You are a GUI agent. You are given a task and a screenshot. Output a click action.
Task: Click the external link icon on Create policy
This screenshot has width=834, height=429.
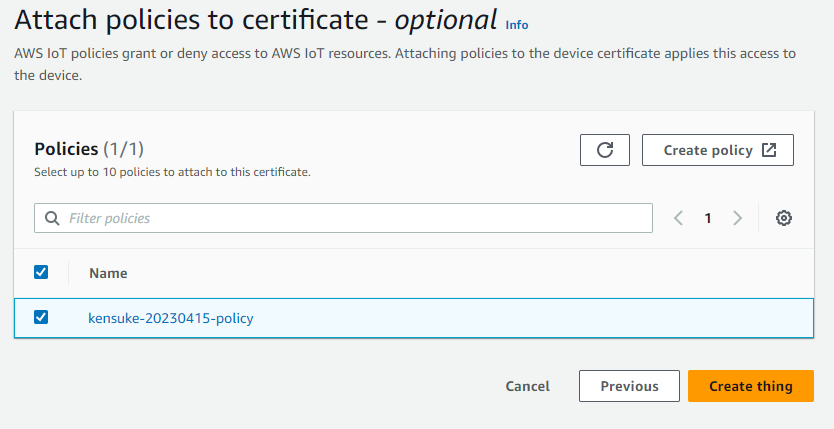[x=769, y=150]
